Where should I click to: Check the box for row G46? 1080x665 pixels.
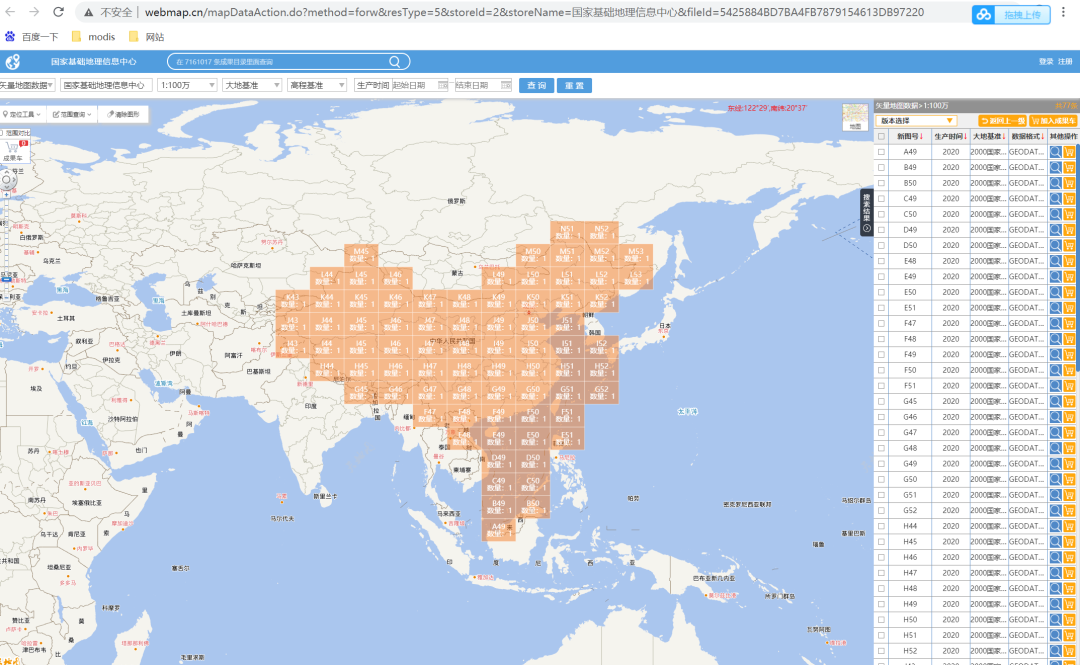[881, 417]
